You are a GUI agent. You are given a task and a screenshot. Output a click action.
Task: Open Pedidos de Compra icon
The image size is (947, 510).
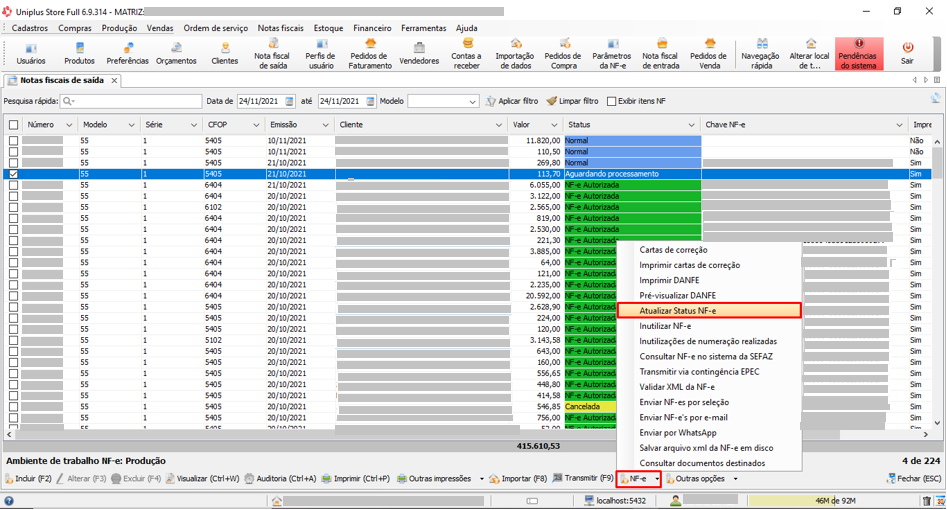point(563,54)
